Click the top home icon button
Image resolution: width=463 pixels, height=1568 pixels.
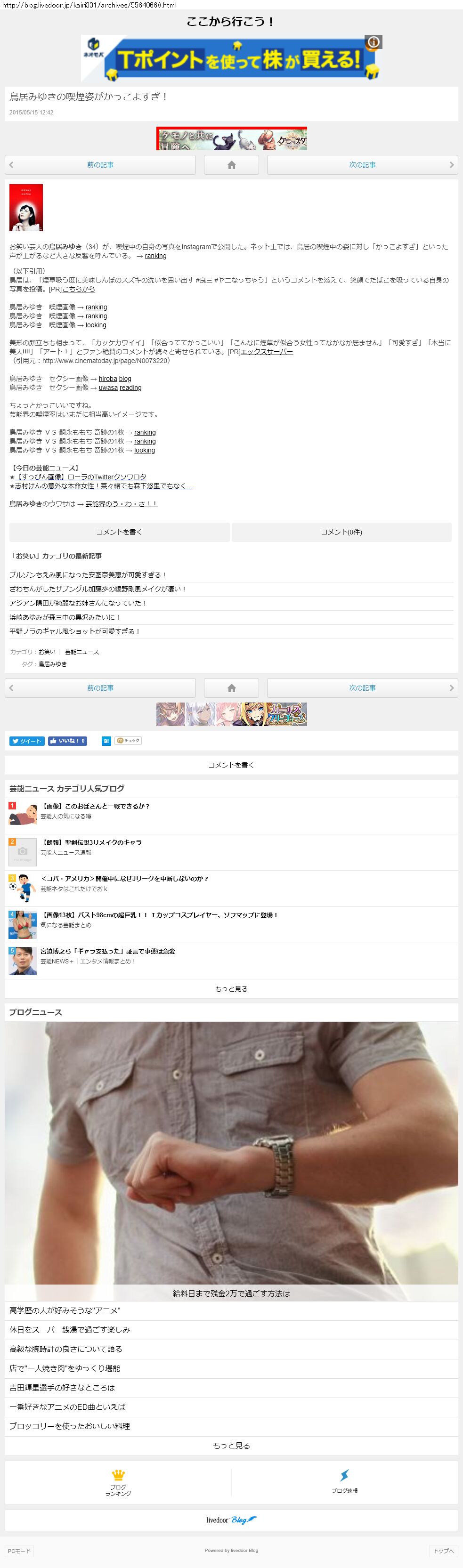[232, 165]
